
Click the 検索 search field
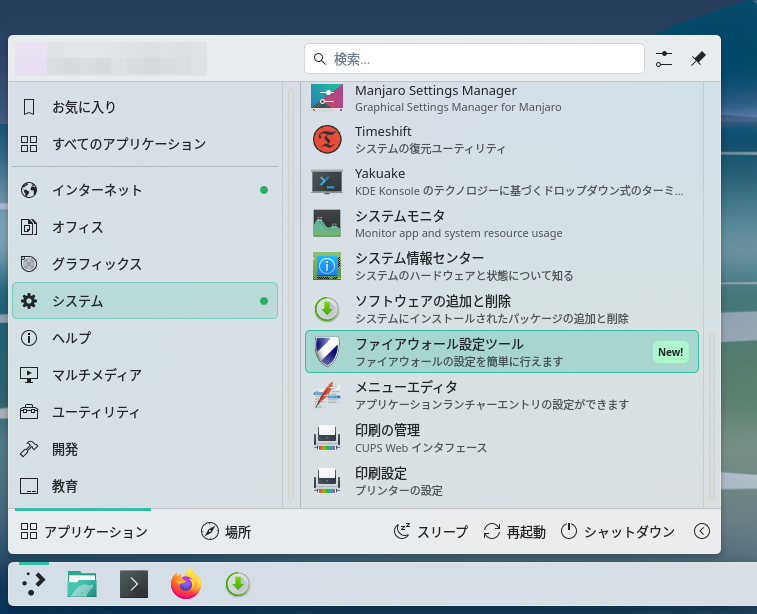tap(474, 59)
